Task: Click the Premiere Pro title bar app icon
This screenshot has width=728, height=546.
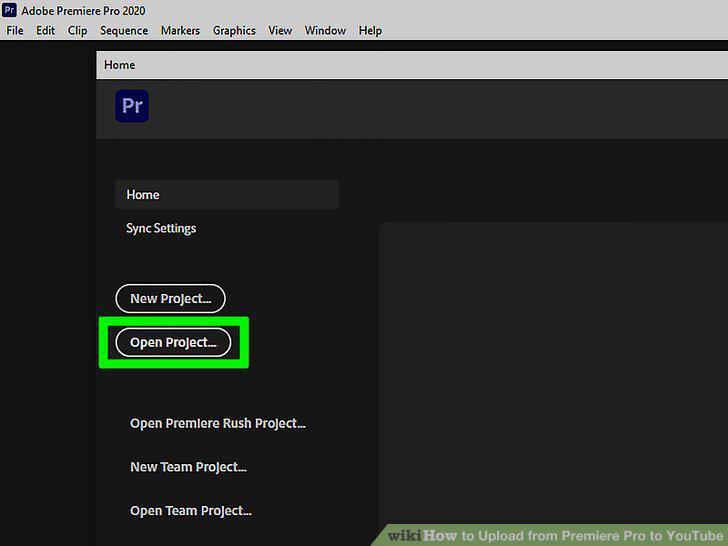Action: tap(9, 10)
